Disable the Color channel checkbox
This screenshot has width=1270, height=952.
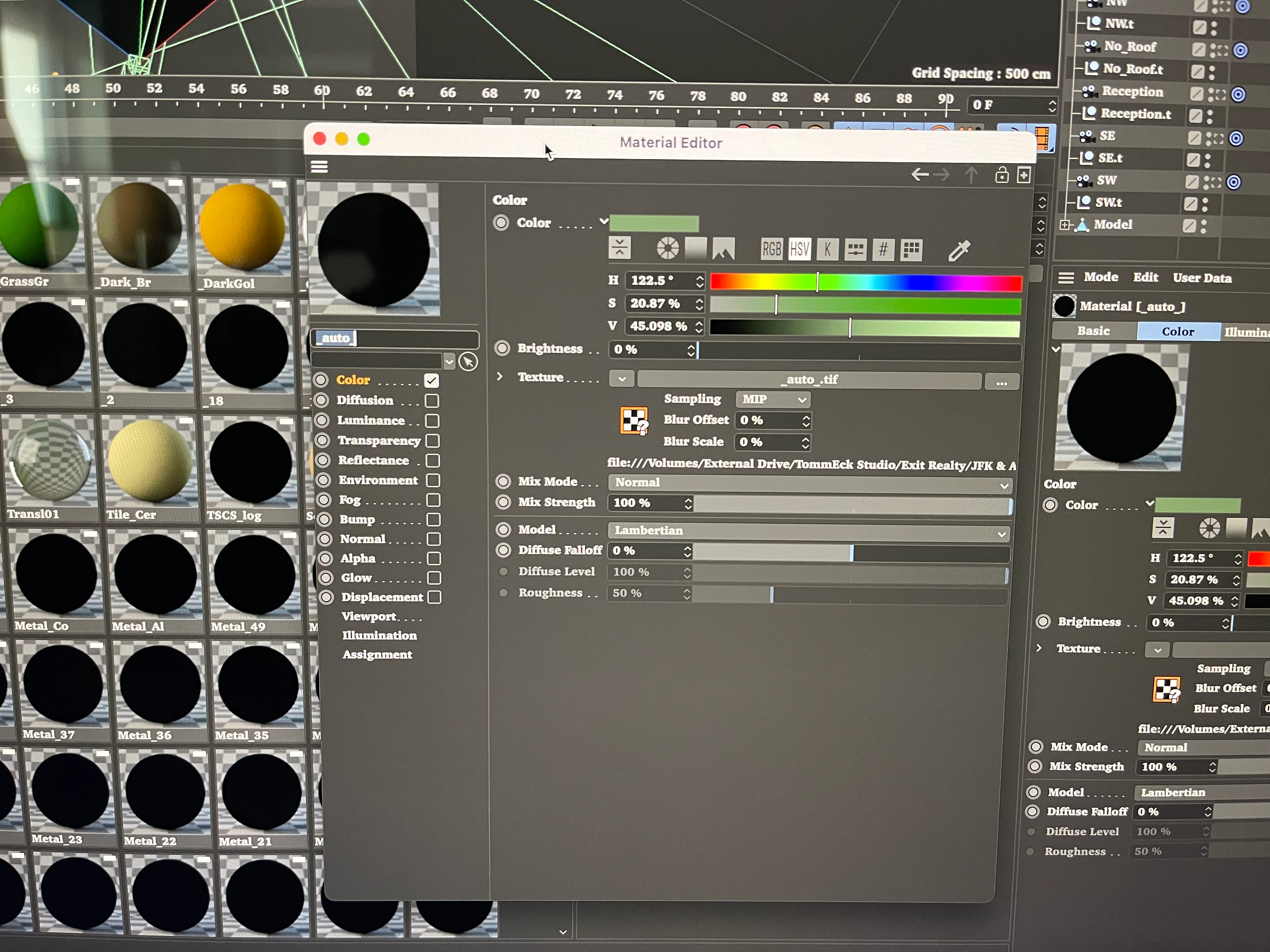(x=432, y=381)
